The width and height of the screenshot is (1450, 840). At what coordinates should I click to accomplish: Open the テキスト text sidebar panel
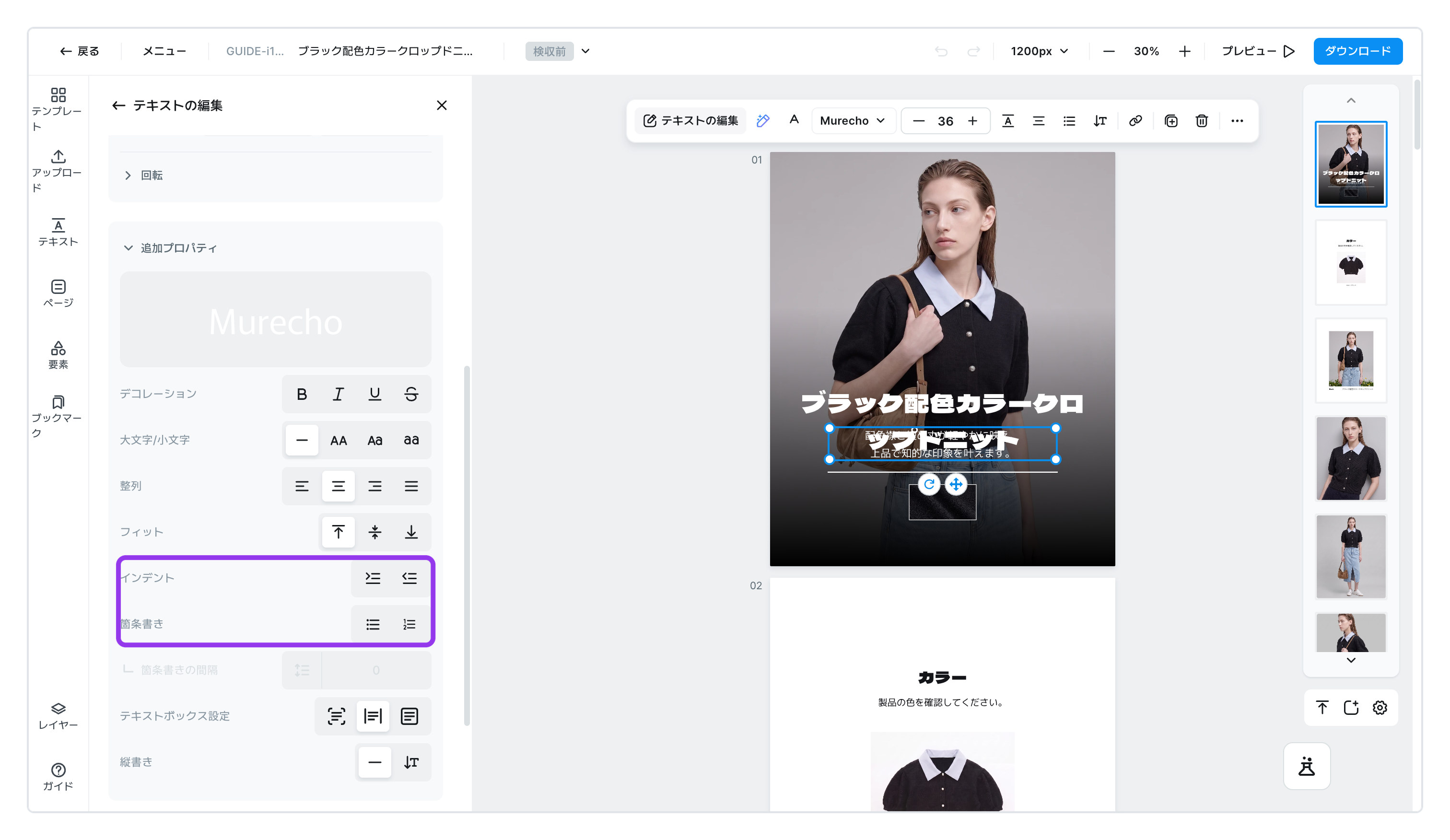coord(58,233)
